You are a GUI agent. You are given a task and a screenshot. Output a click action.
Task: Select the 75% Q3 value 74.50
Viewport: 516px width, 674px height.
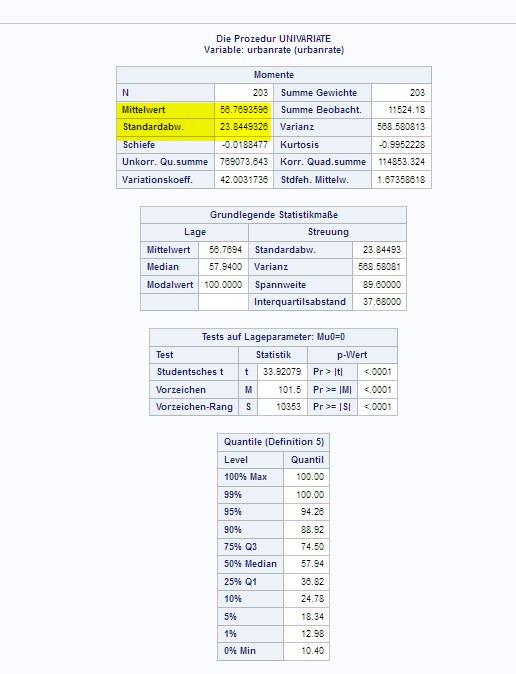(x=312, y=546)
